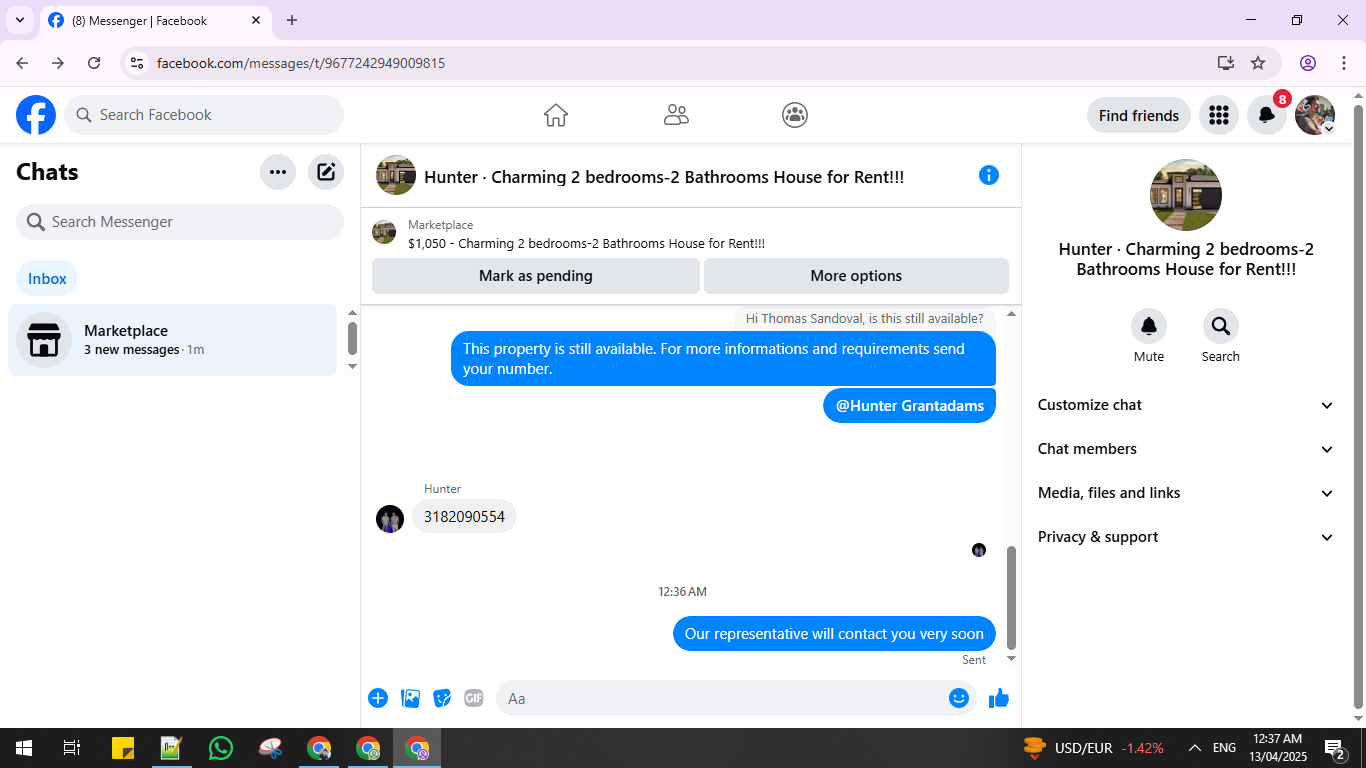This screenshot has width=1366, height=768.
Task: Click the chat list scrollbar thumb
Action: point(352,338)
